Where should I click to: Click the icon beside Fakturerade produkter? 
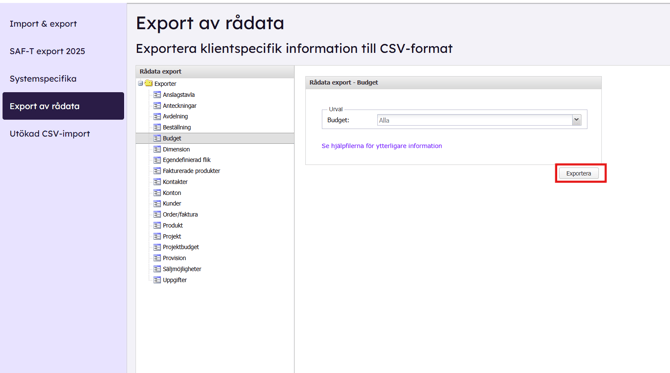click(157, 171)
